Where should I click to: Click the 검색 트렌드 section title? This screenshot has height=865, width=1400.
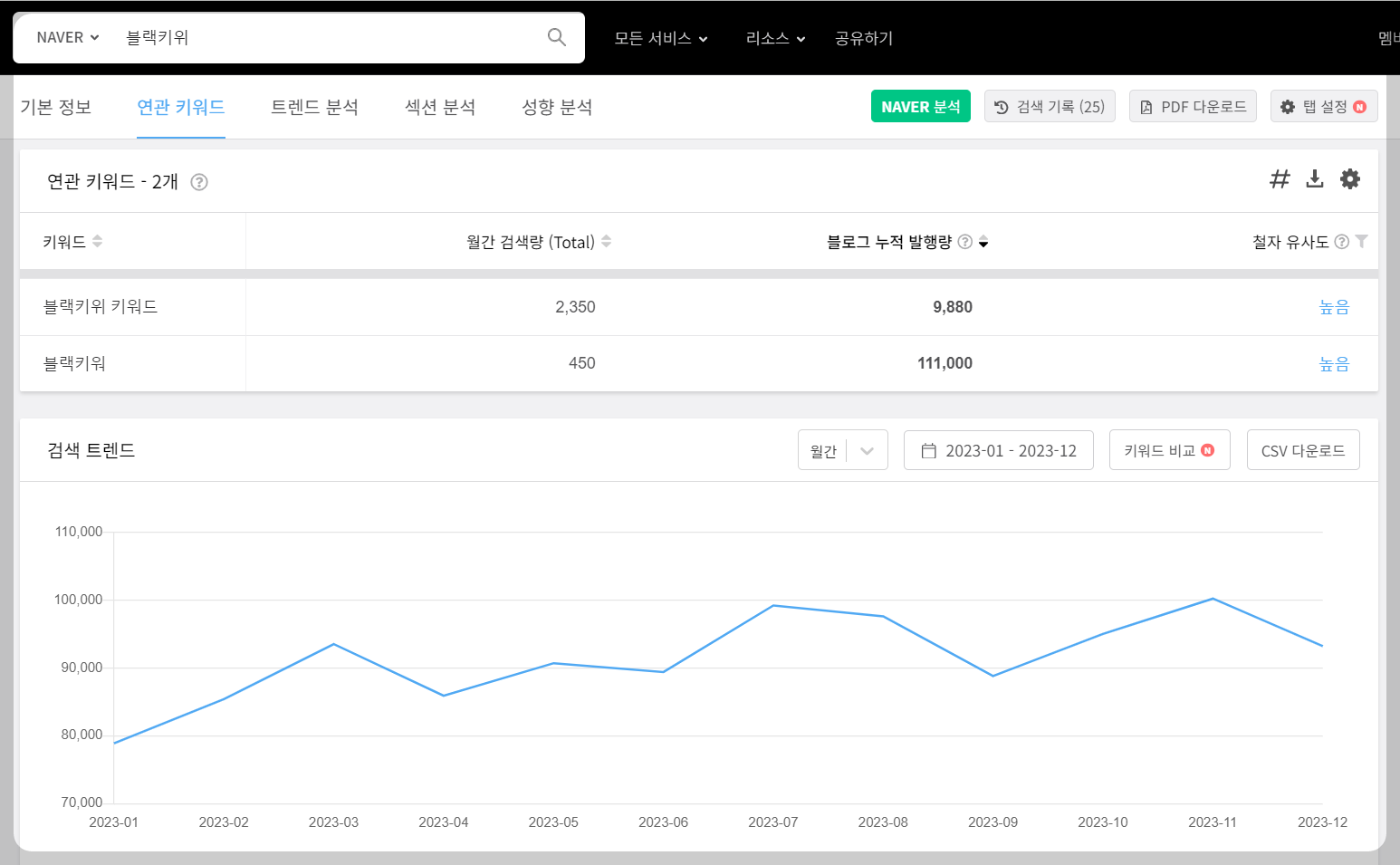pos(91,450)
